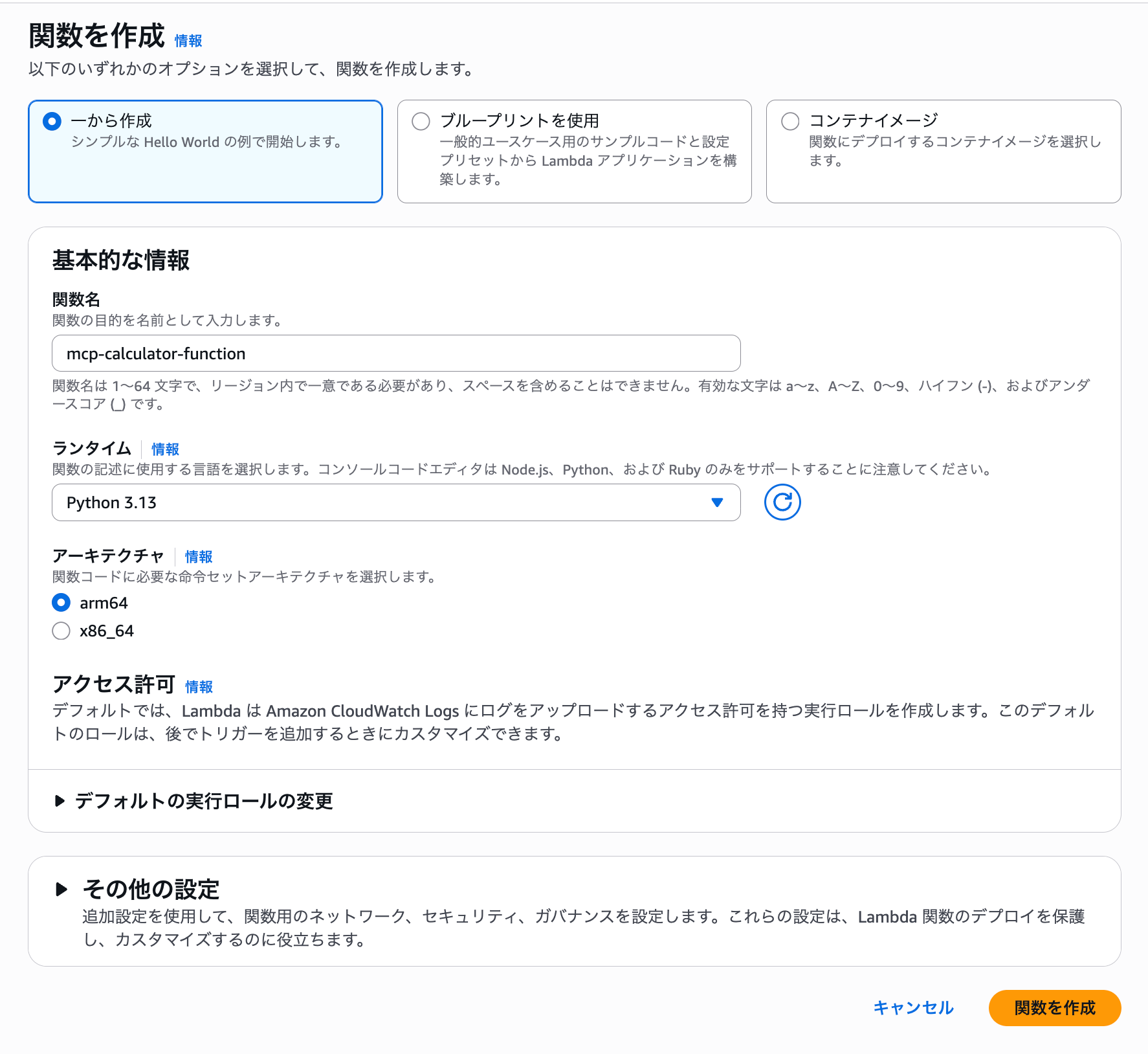
Task: Choose the 一から作成 option
Action: click(52, 121)
